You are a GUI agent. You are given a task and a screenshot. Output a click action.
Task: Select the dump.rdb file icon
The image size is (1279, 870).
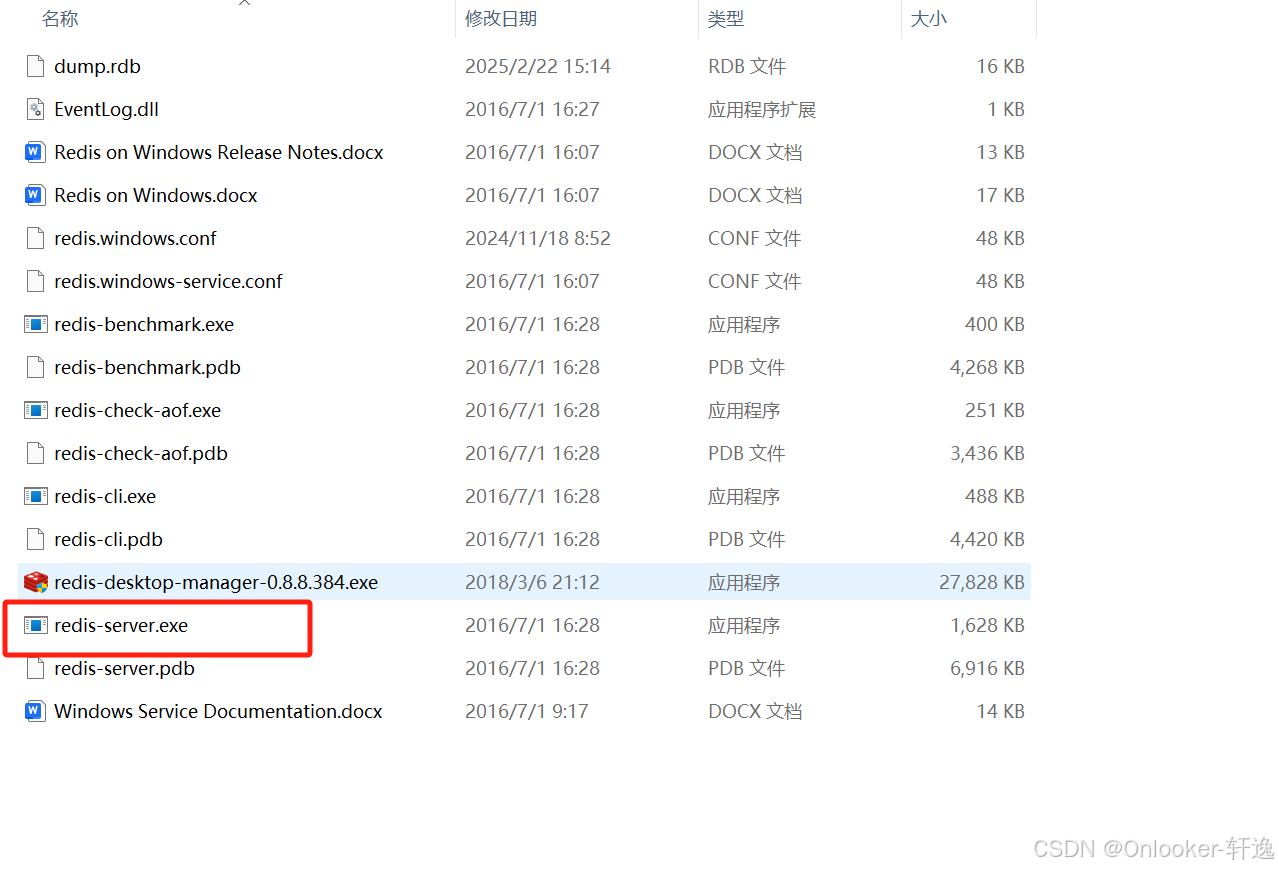(x=35, y=67)
